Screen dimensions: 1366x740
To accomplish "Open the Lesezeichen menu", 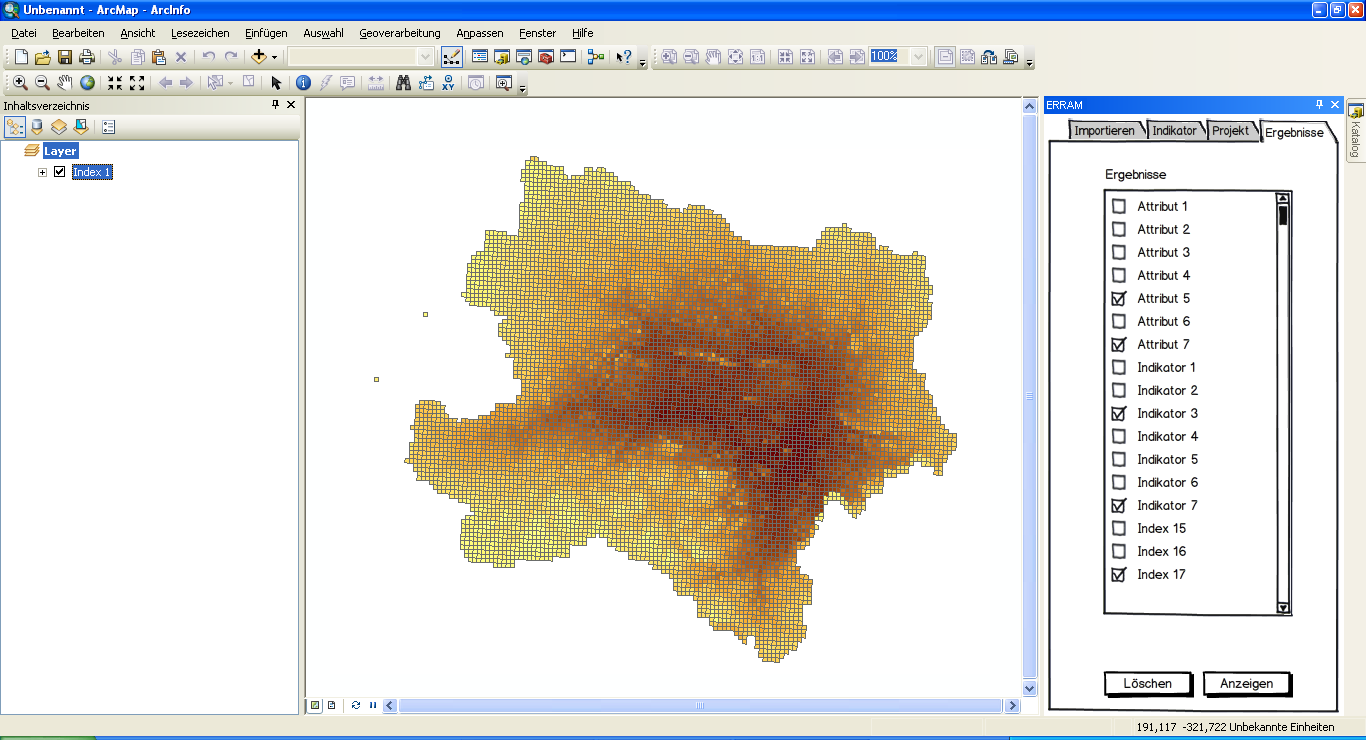I will coord(200,33).
